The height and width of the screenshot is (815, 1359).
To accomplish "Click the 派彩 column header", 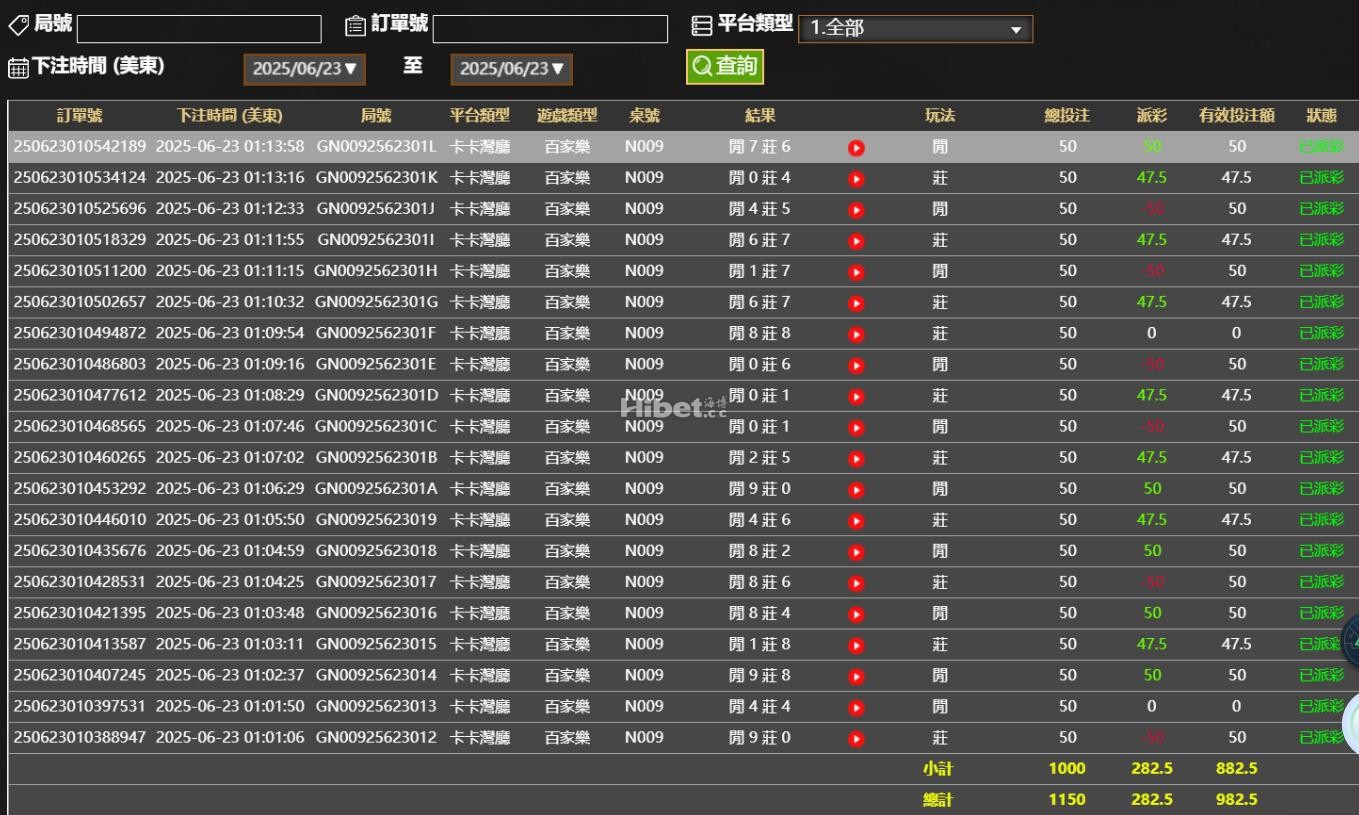I will [1151, 116].
